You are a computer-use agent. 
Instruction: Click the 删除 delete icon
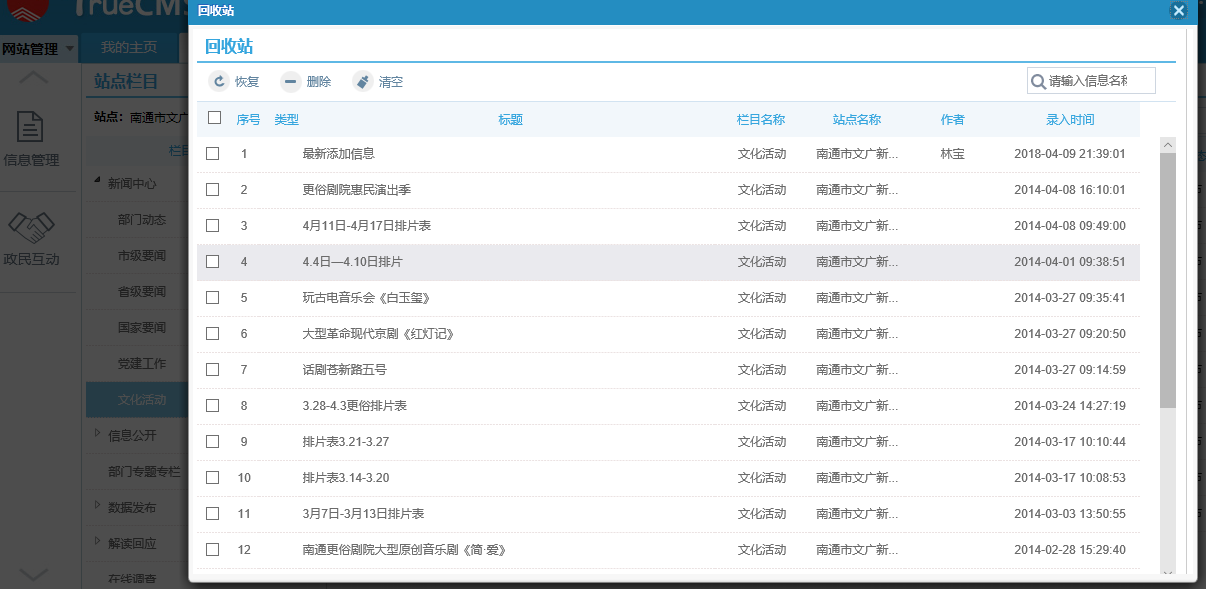(290, 82)
